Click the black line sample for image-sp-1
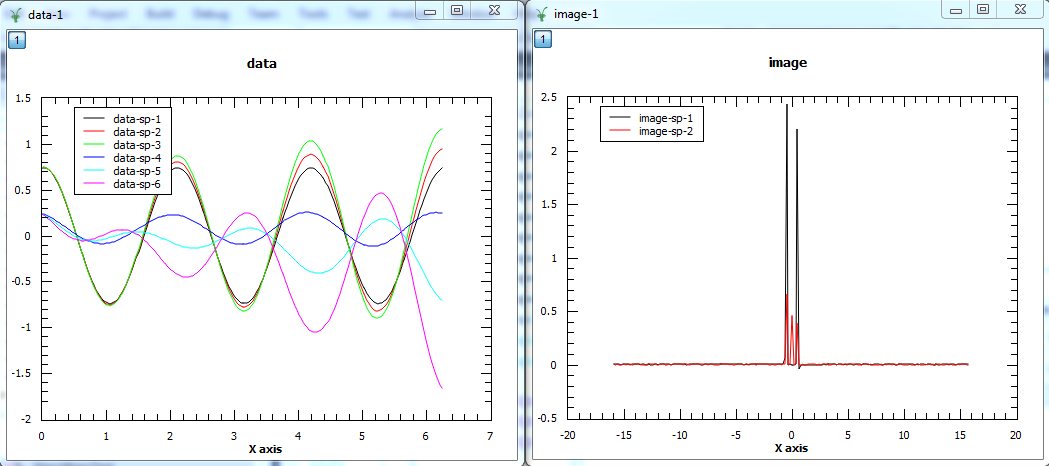 619,118
